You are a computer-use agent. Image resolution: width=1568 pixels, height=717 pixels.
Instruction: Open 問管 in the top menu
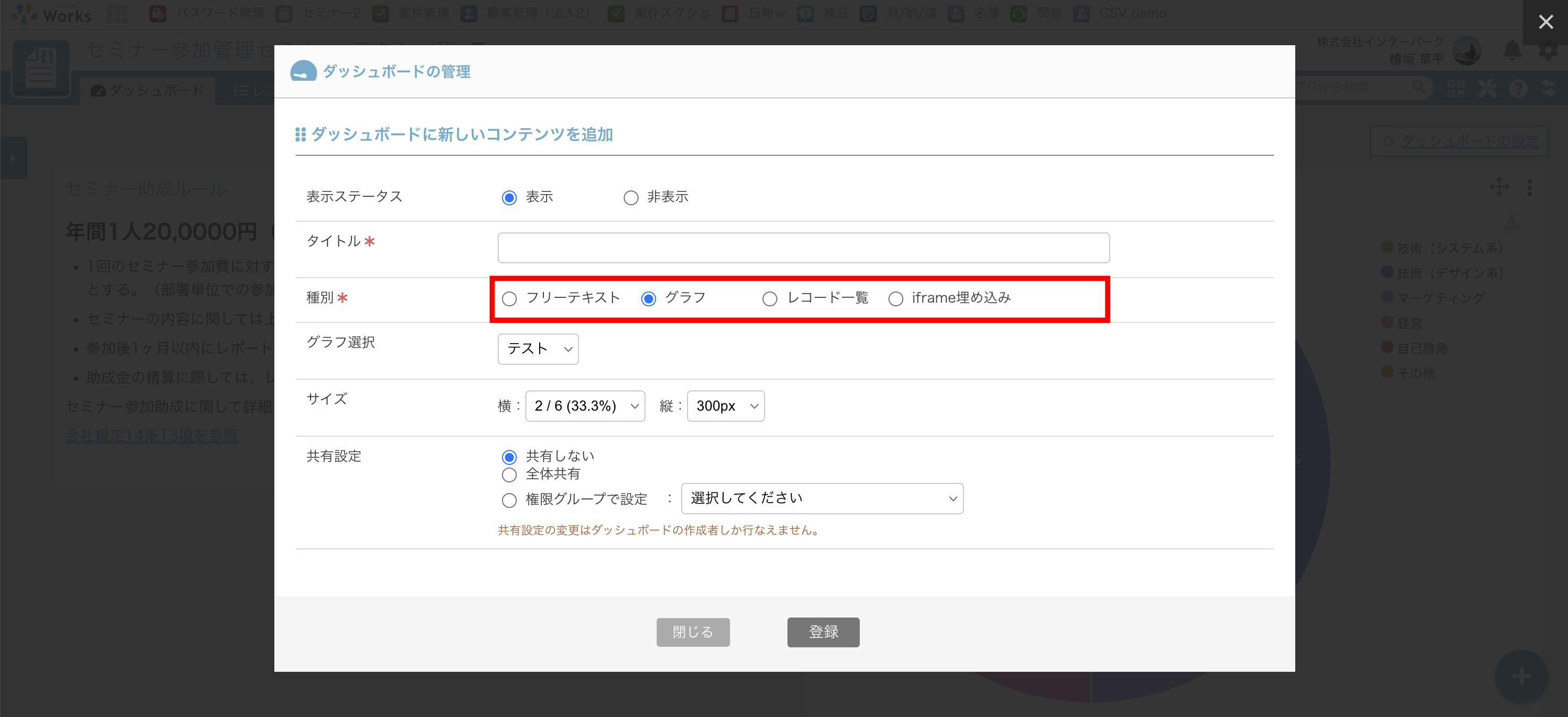pos(1036,13)
